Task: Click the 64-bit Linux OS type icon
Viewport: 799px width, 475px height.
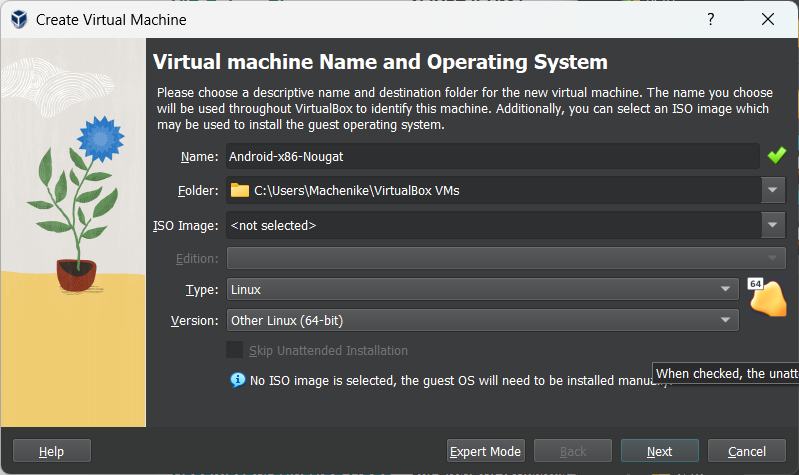Action: tap(767, 298)
